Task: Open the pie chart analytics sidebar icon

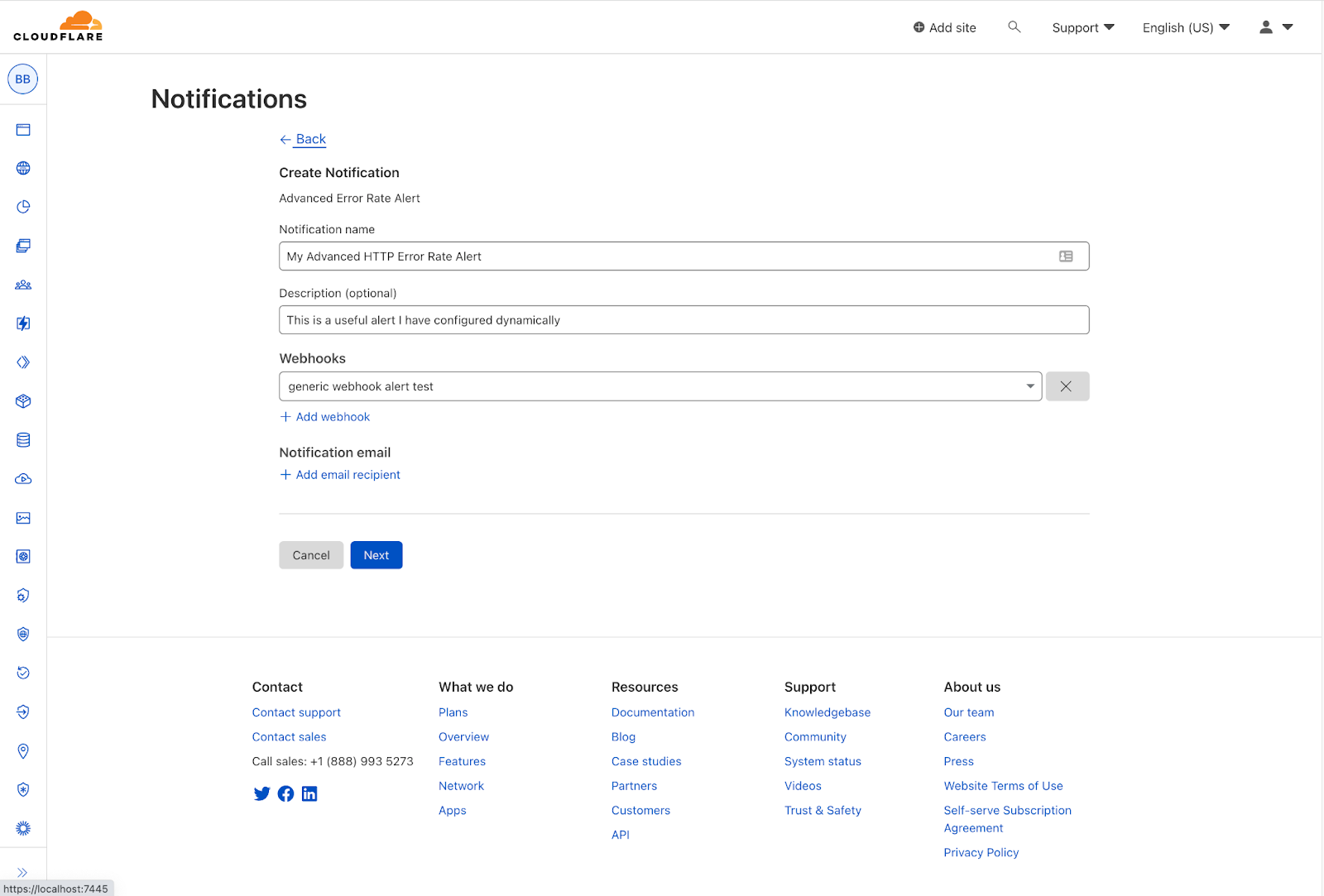Action: (23, 207)
